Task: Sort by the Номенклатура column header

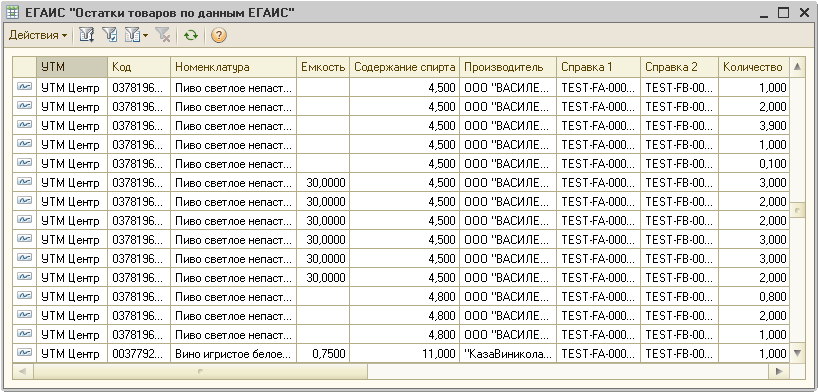Action: (234, 67)
